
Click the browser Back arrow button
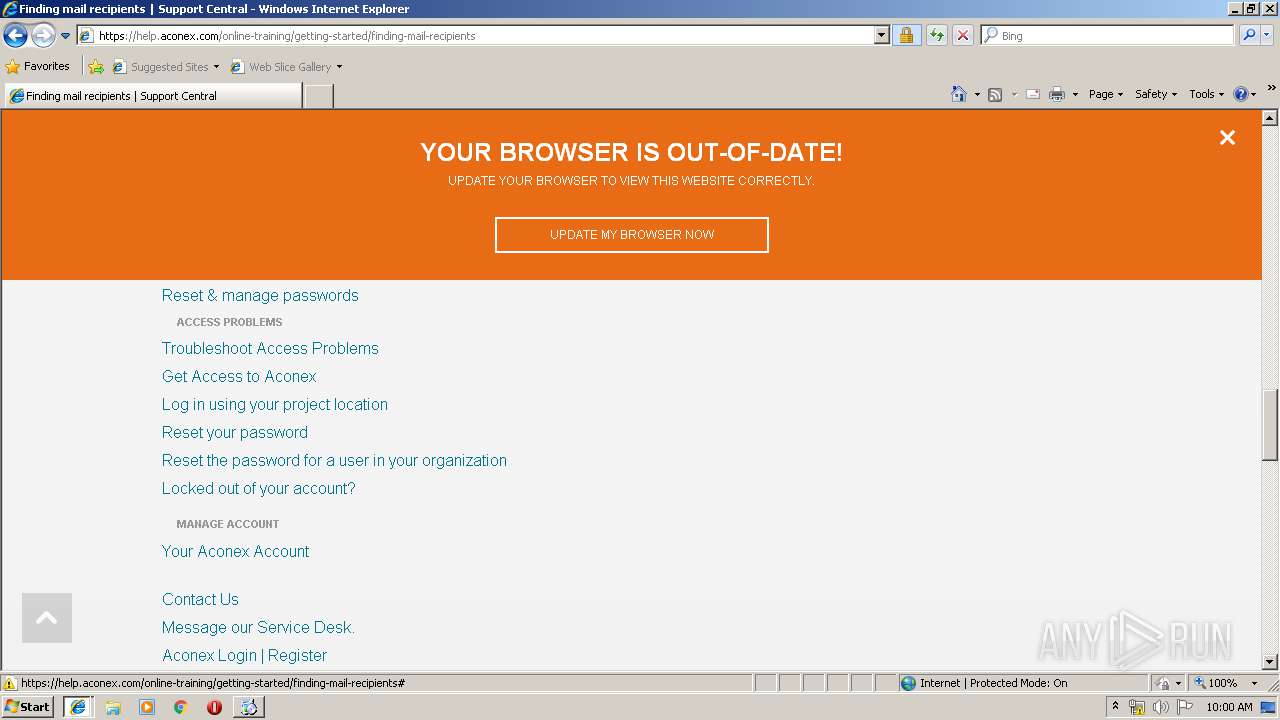tap(15, 36)
